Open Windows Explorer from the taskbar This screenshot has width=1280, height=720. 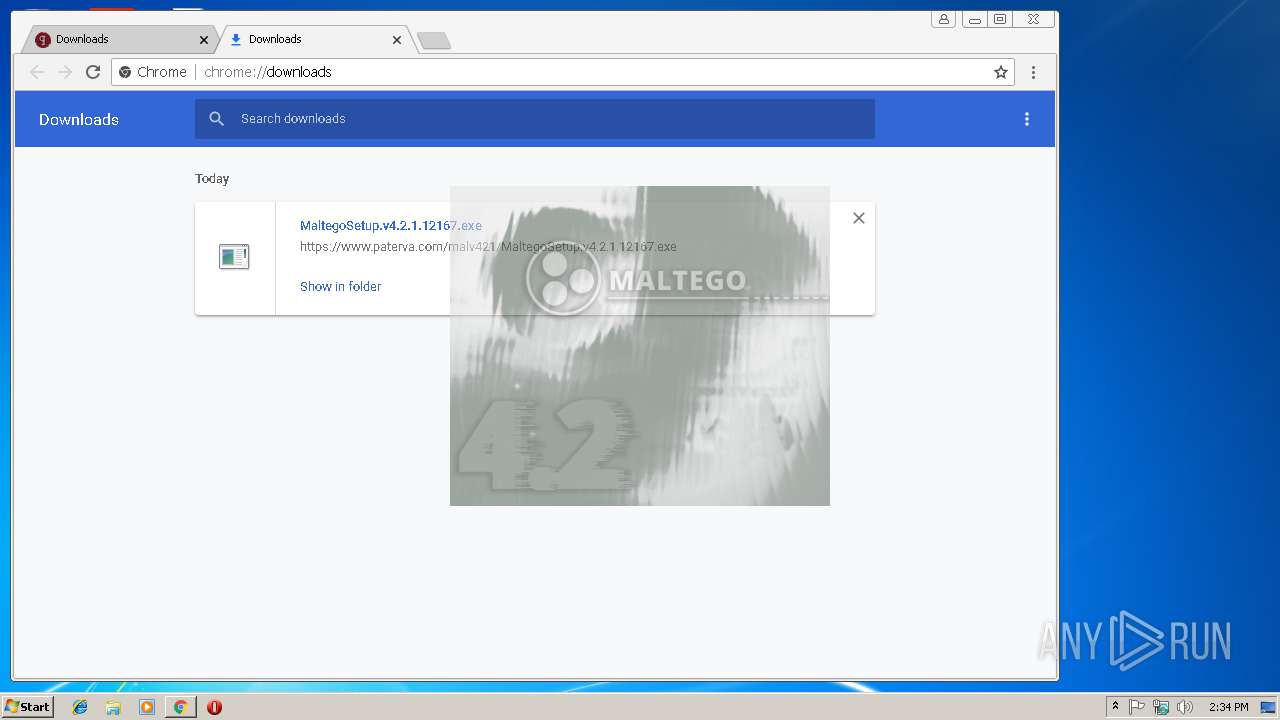tap(113, 707)
